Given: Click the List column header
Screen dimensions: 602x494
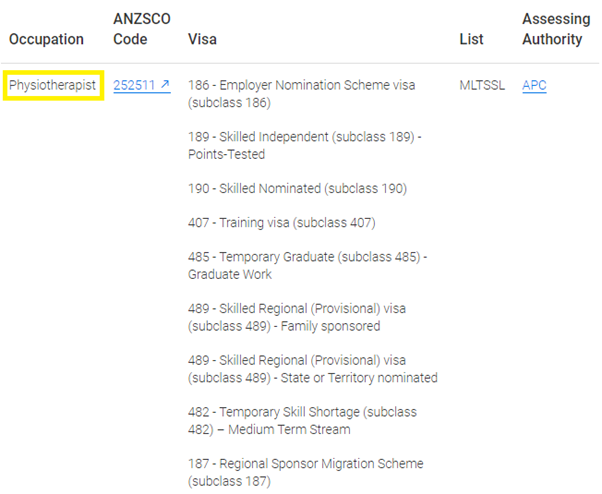Looking at the screenshot, I should click(x=471, y=39).
